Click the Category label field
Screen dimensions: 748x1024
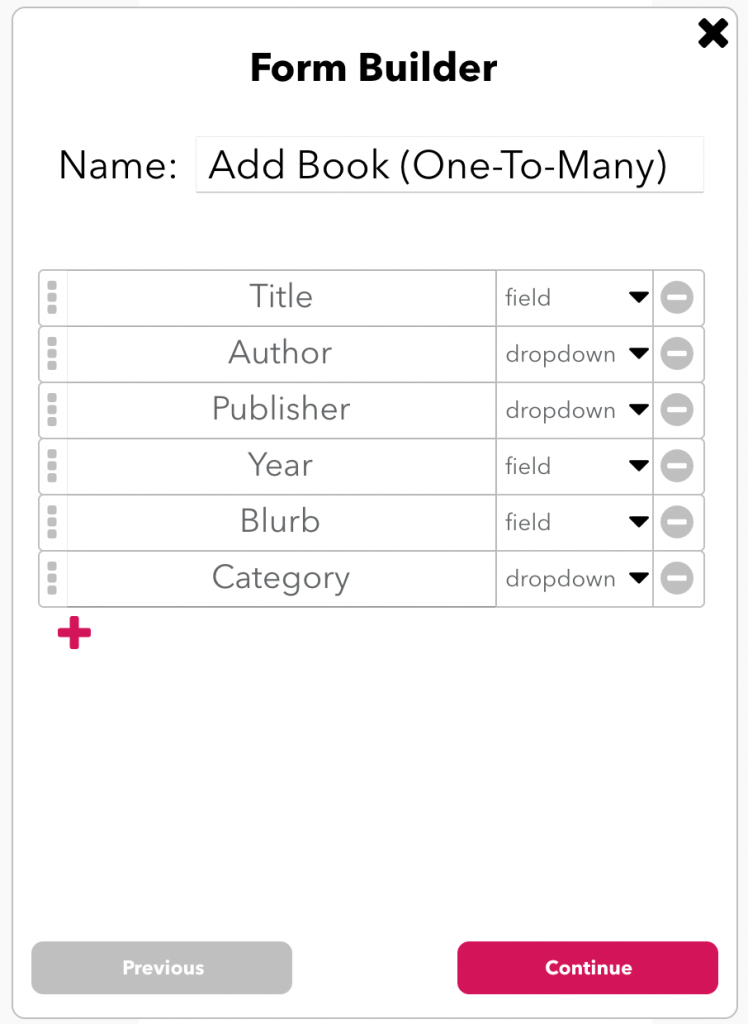(x=281, y=578)
